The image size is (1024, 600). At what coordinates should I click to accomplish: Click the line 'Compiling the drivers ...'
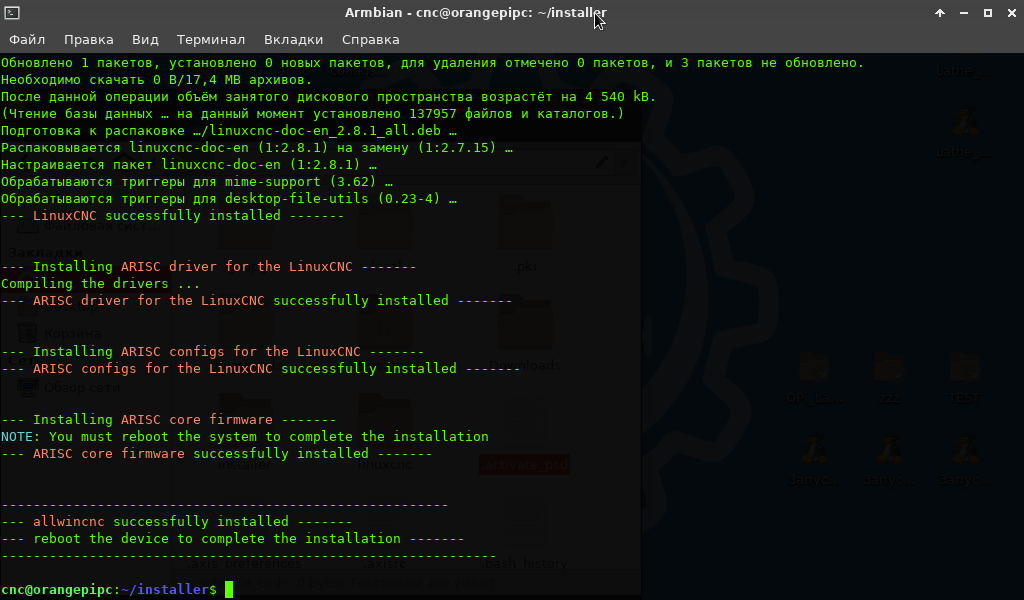101,283
